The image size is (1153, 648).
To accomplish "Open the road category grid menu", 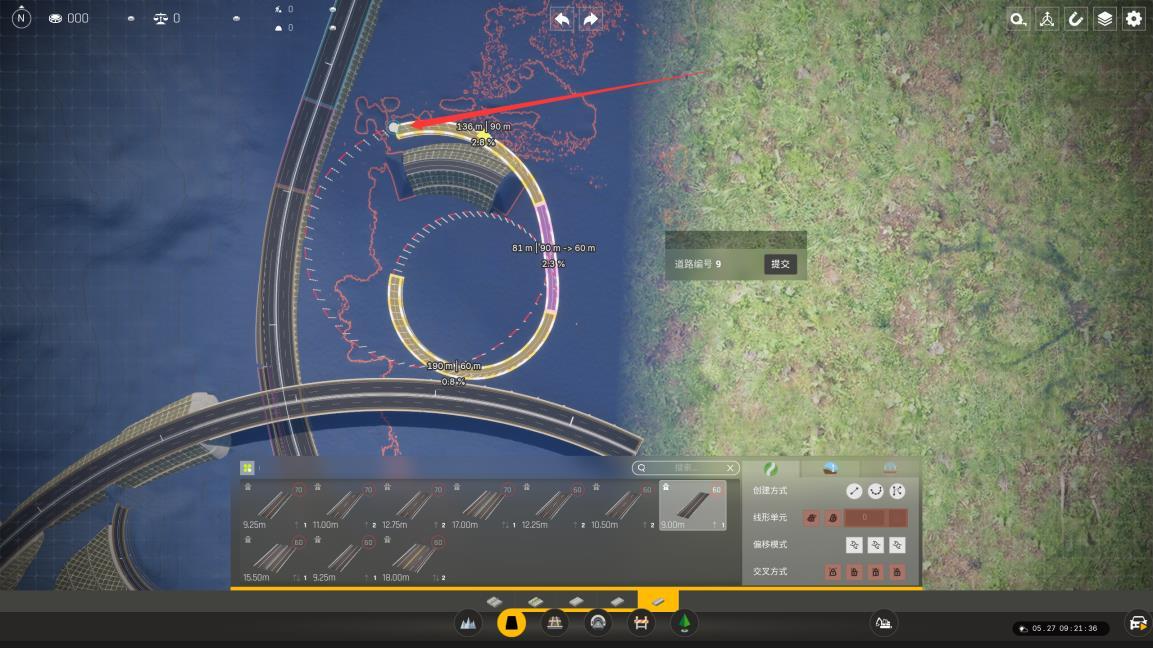I will 247,468.
